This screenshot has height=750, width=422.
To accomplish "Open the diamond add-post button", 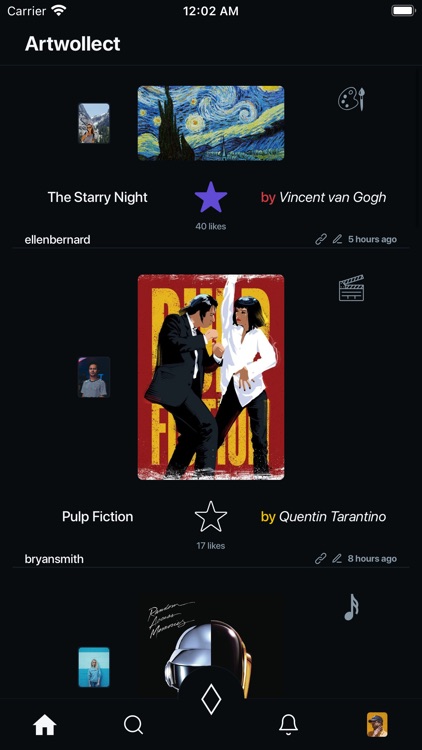I will [211, 700].
